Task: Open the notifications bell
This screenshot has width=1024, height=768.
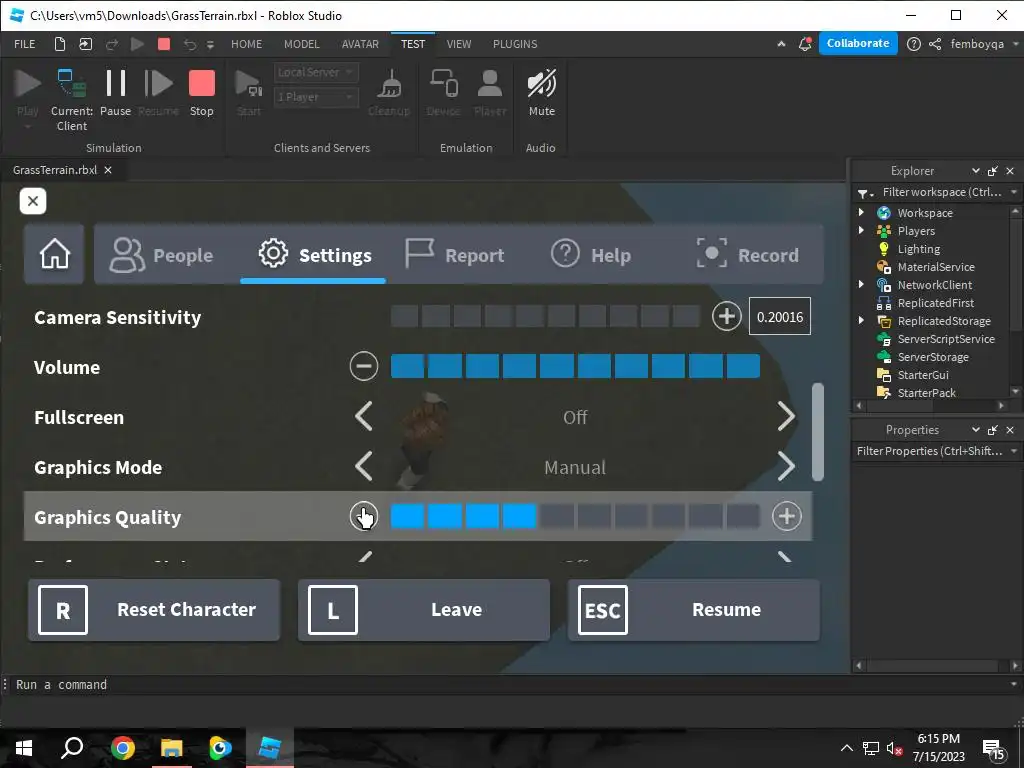Action: pos(805,44)
